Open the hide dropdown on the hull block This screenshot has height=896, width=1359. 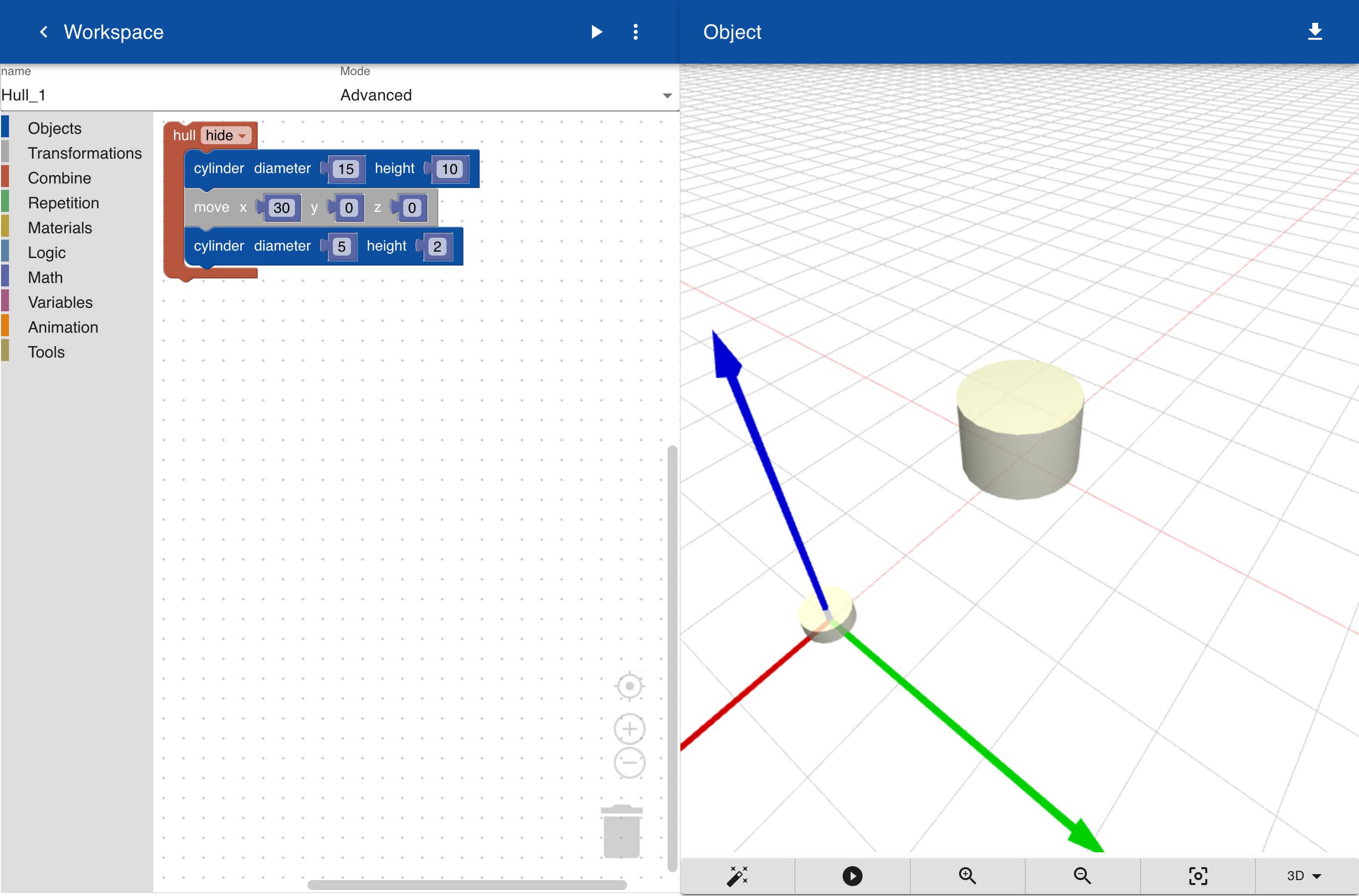click(226, 135)
